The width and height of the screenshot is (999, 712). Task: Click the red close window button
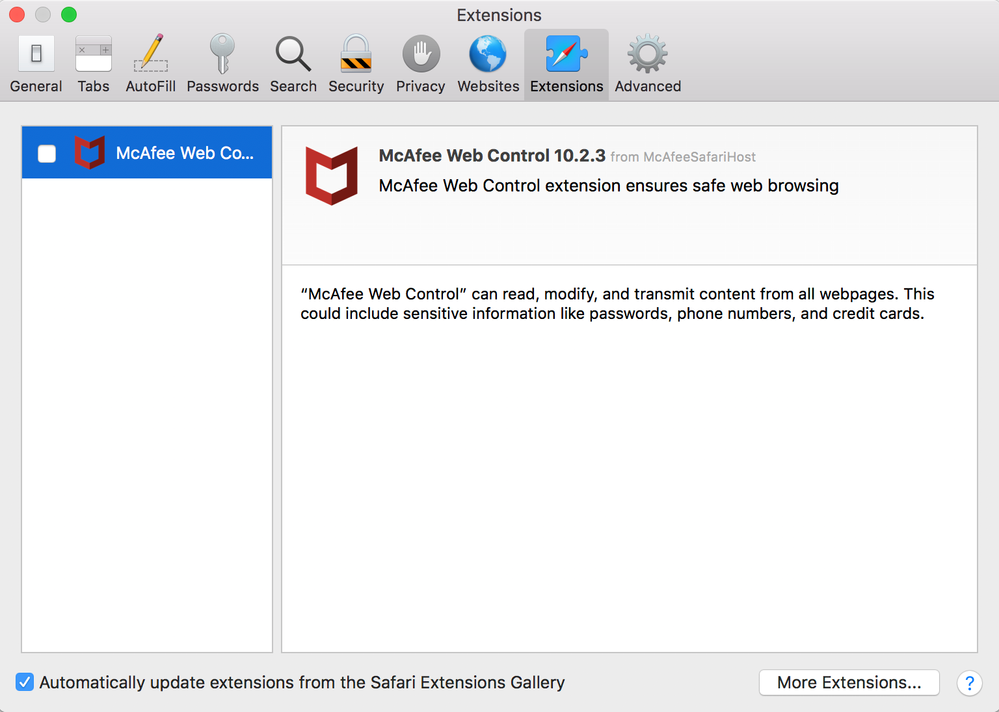17,14
